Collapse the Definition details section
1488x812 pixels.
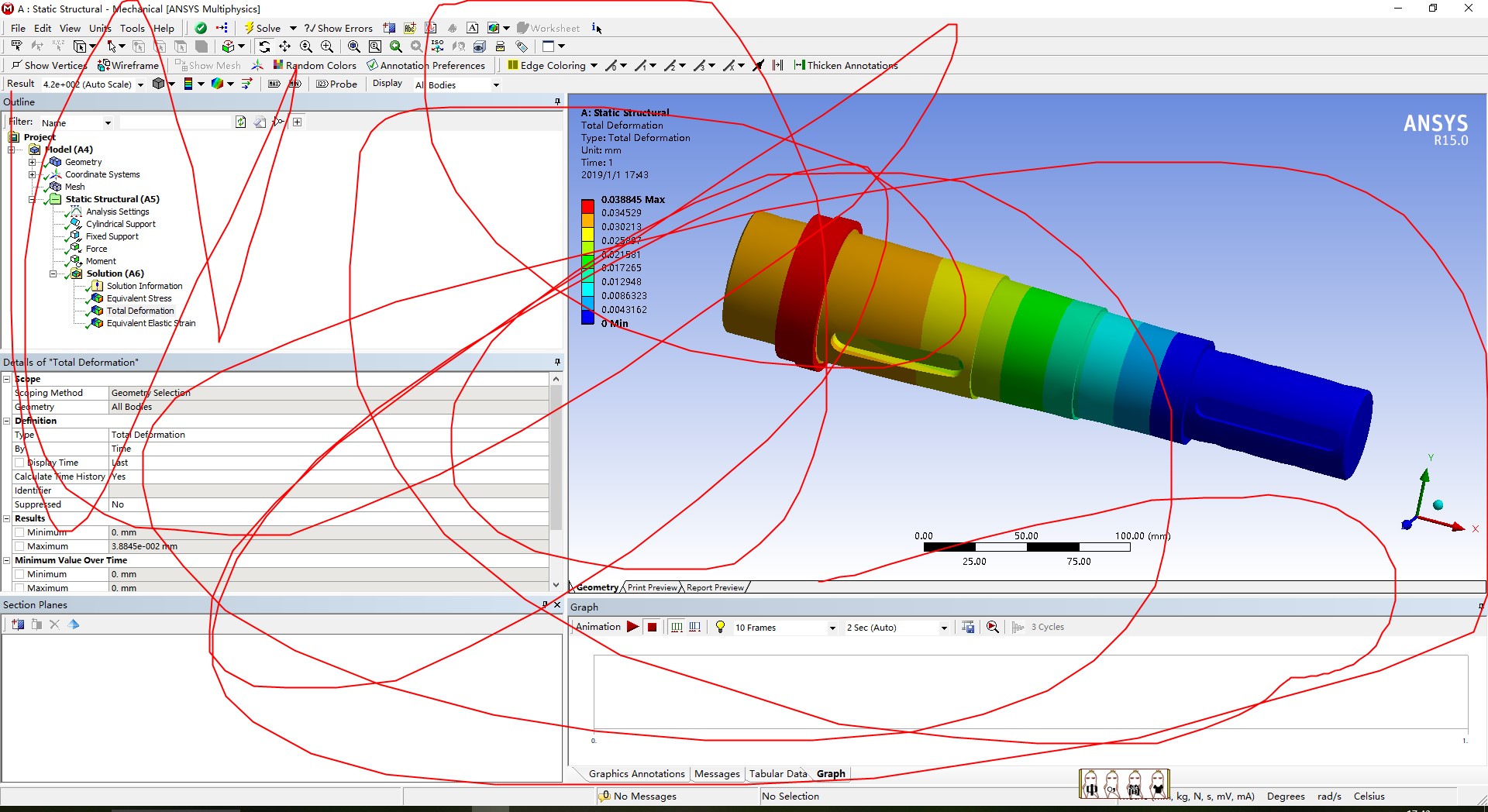pyautogui.click(x=7, y=421)
